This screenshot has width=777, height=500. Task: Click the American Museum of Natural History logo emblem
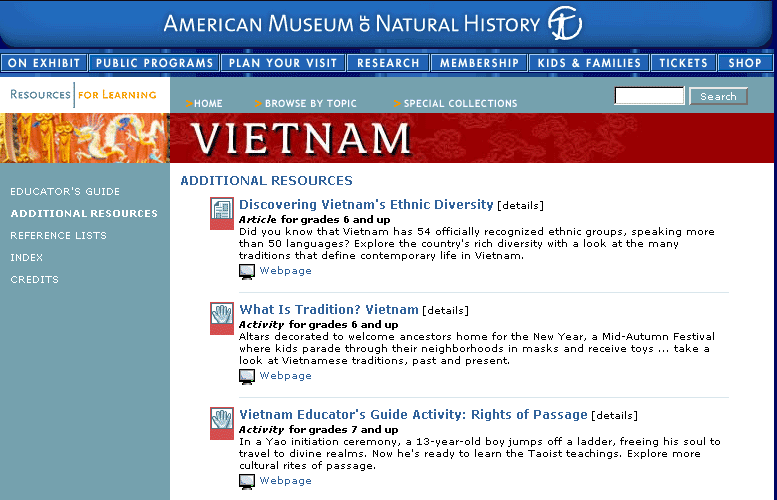[565, 23]
